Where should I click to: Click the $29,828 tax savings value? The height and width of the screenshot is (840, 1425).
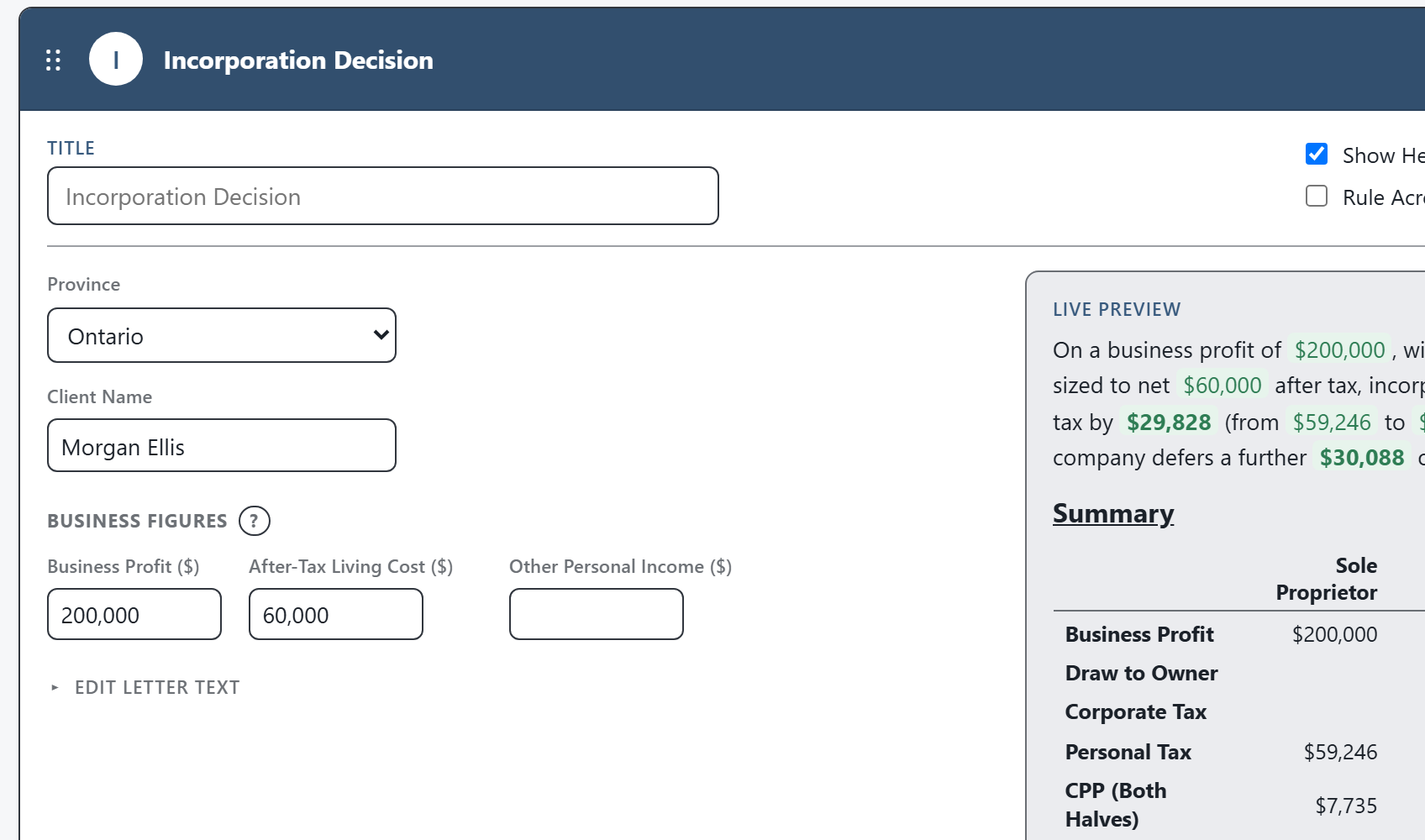(x=1169, y=422)
